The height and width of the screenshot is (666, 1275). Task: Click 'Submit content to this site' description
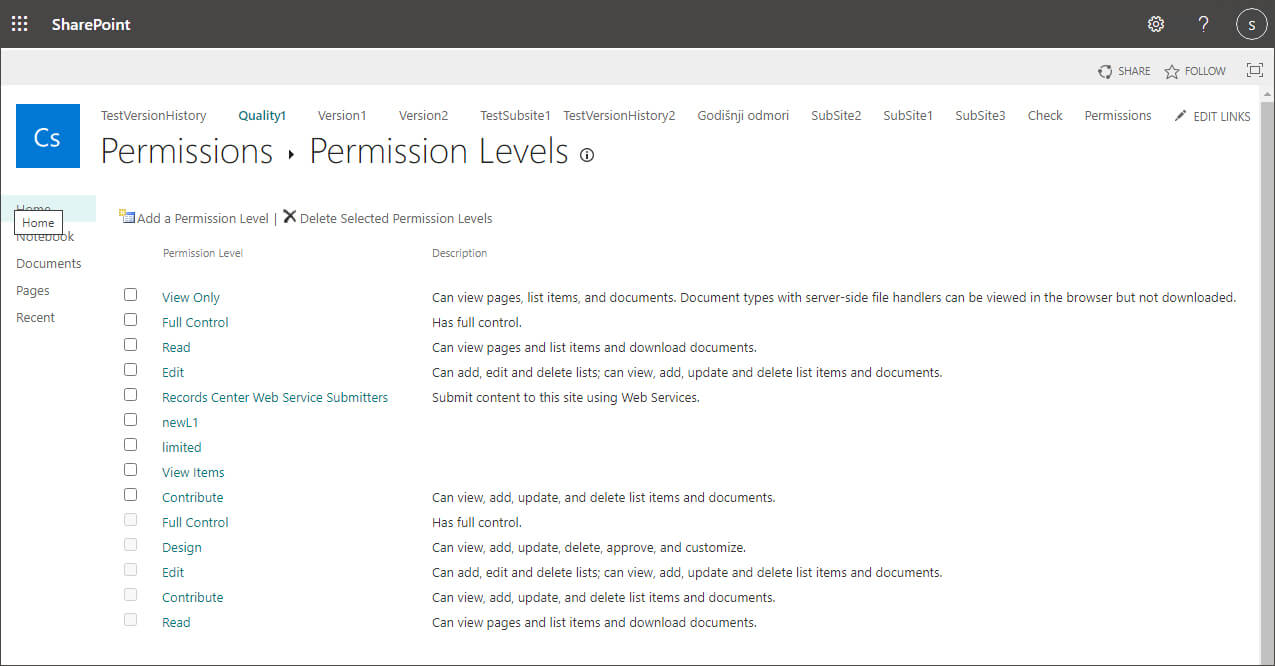coord(566,397)
